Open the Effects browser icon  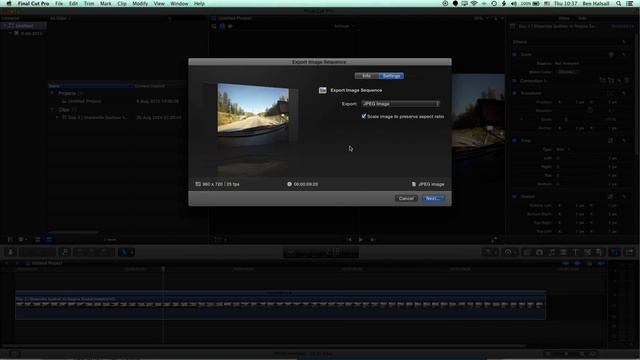tap(527, 252)
